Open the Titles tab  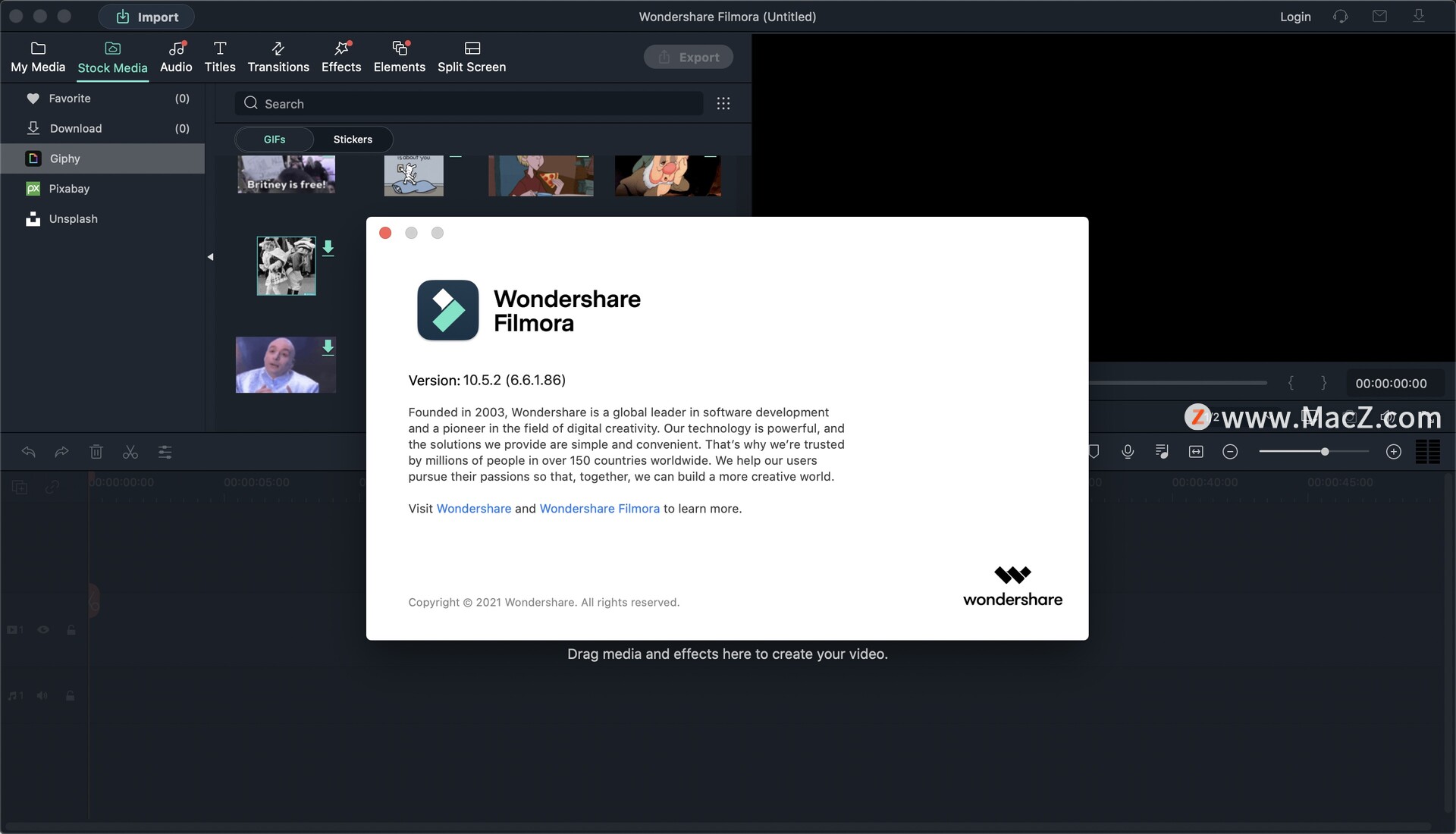coord(220,58)
